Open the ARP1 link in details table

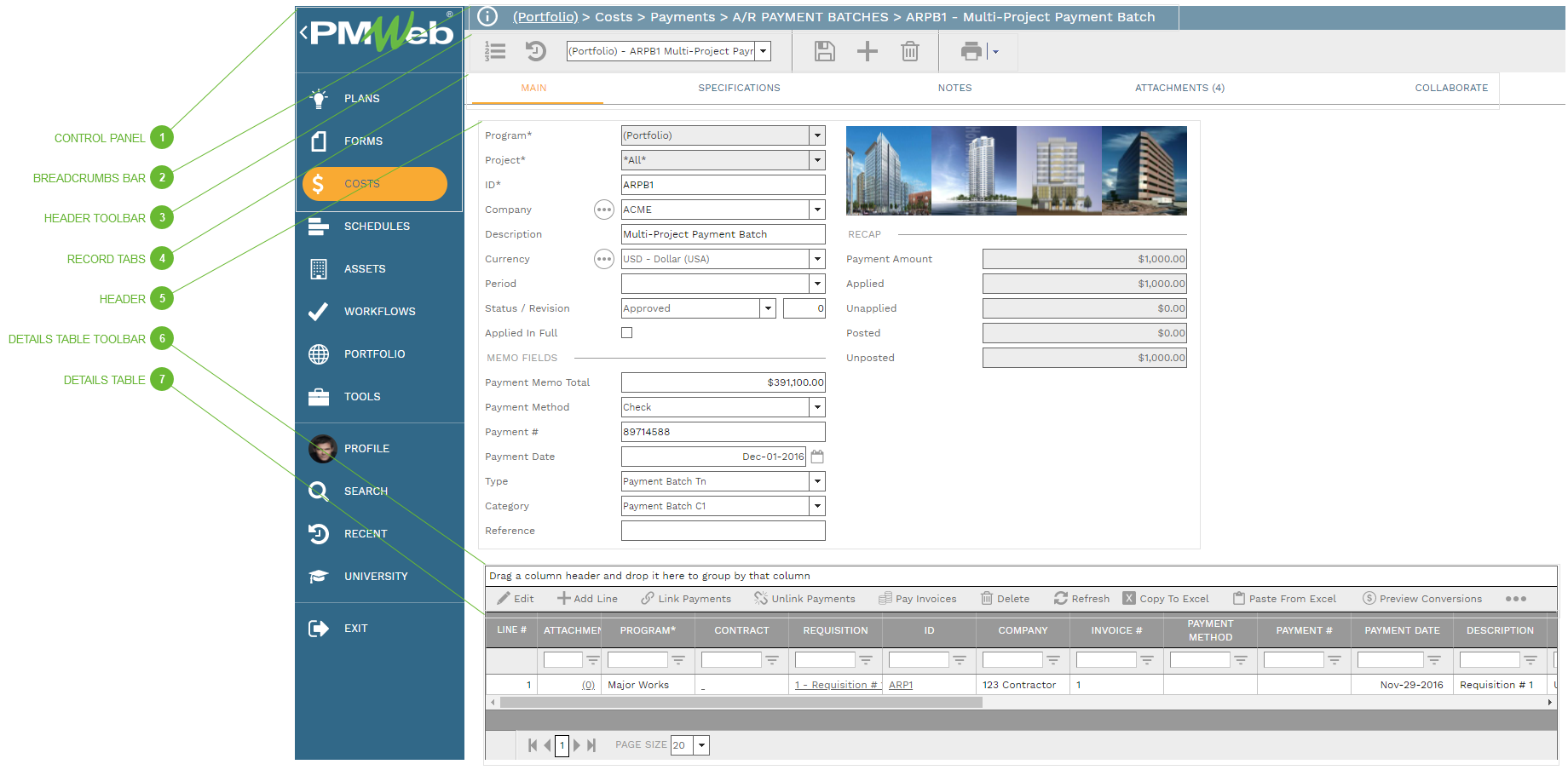pos(900,685)
